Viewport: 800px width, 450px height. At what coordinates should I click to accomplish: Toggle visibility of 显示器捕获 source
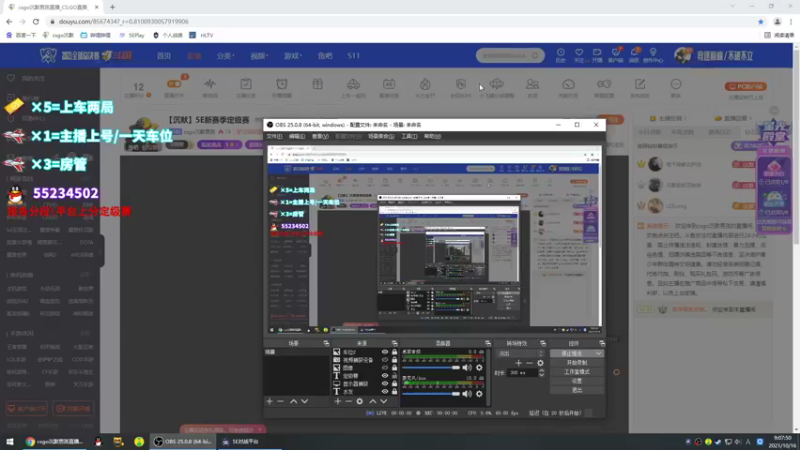pos(385,383)
